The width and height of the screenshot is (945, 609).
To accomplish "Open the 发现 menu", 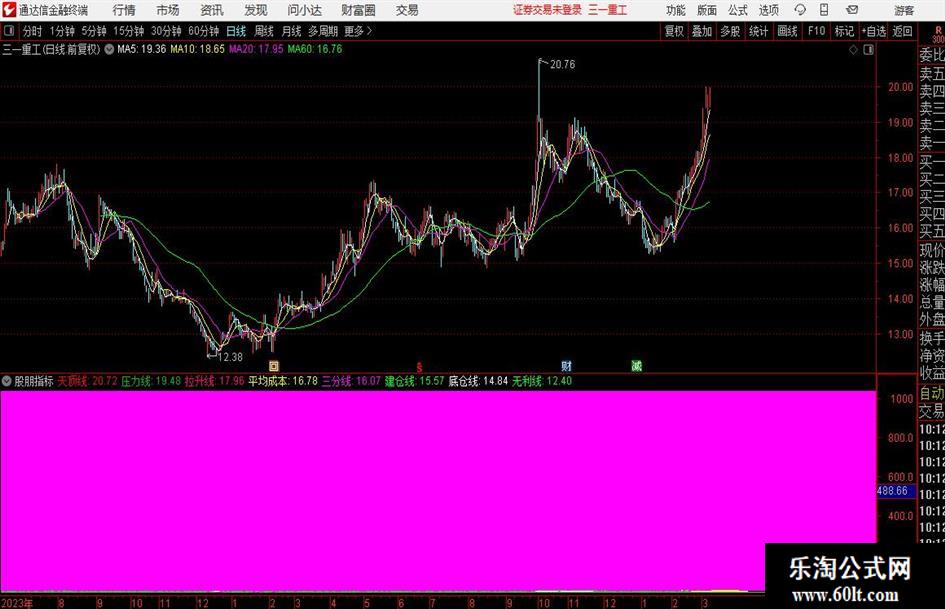I will 256,10.
